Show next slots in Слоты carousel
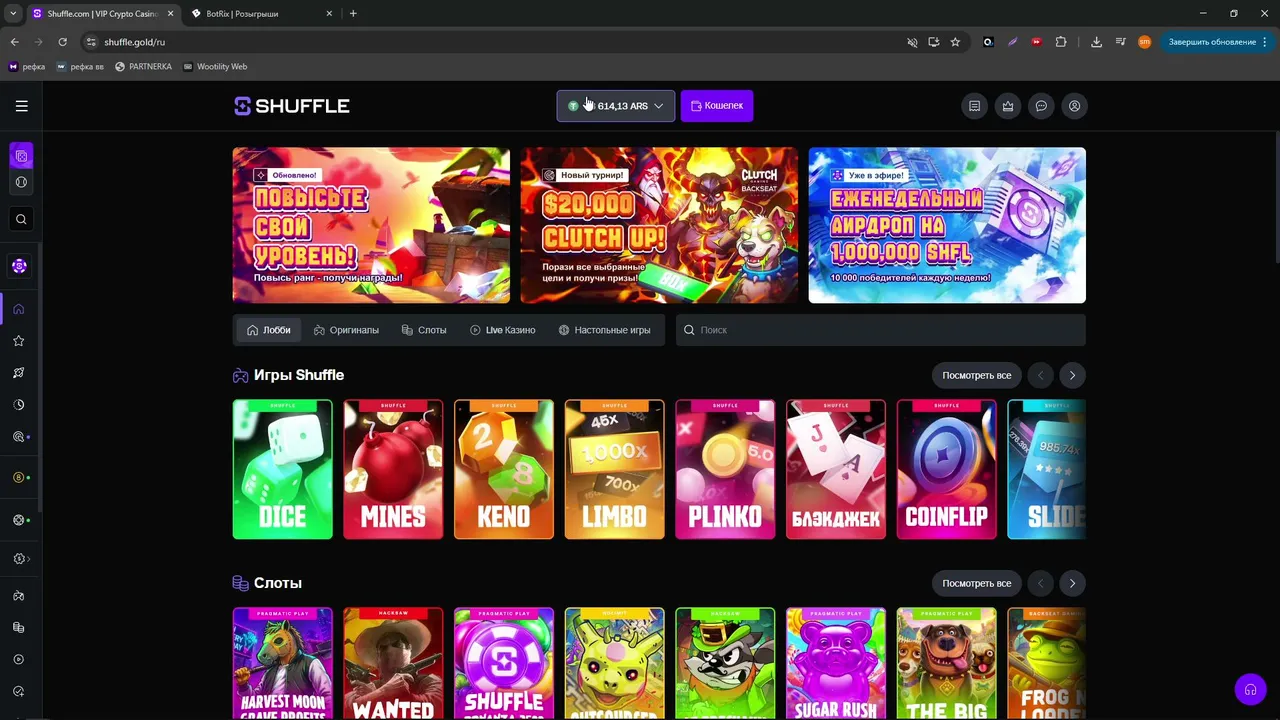 click(1072, 583)
